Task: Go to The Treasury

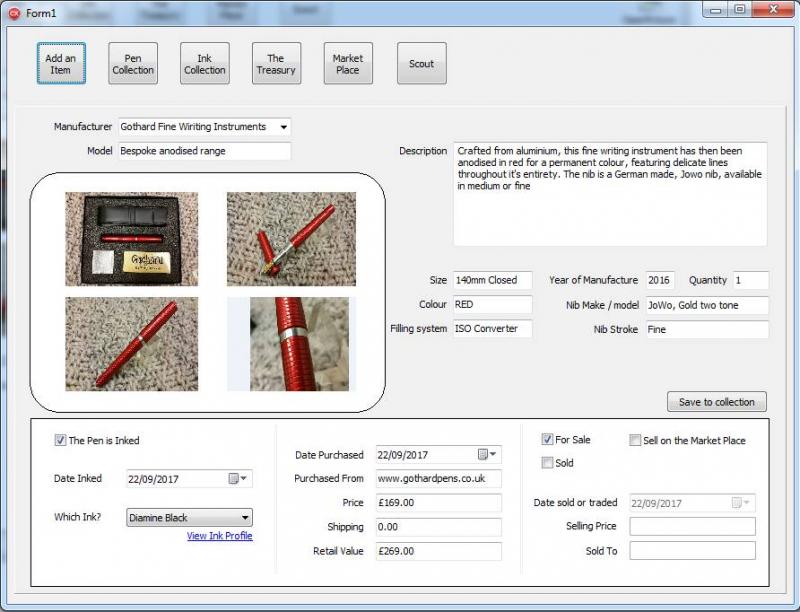Action: pos(276,64)
